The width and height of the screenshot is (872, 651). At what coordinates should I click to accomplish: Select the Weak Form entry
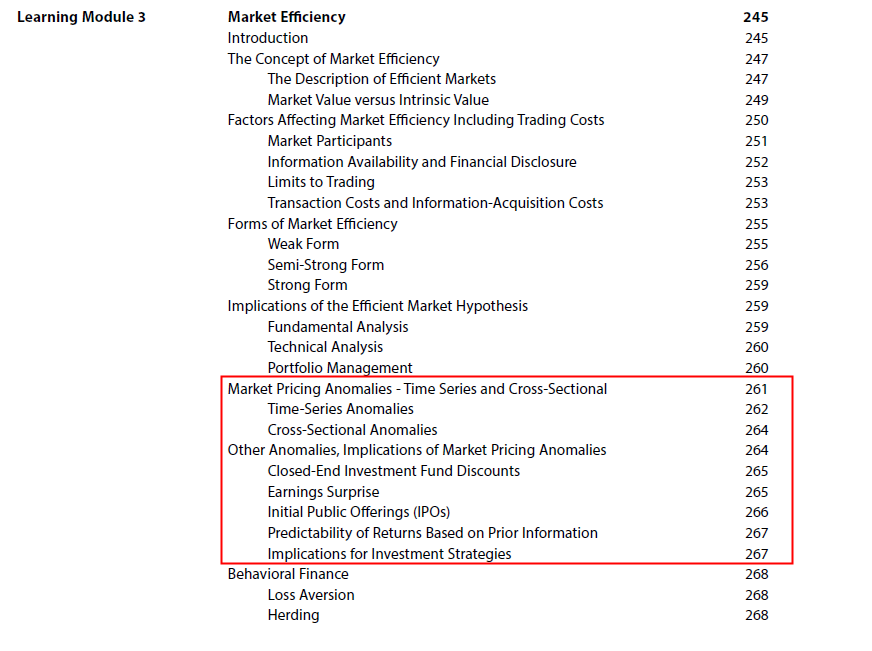point(303,244)
